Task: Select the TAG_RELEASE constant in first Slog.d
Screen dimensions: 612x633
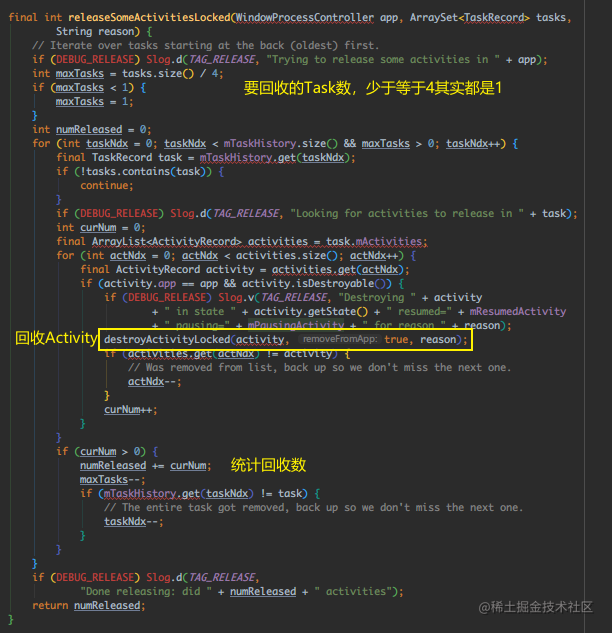Action: [x=222, y=60]
